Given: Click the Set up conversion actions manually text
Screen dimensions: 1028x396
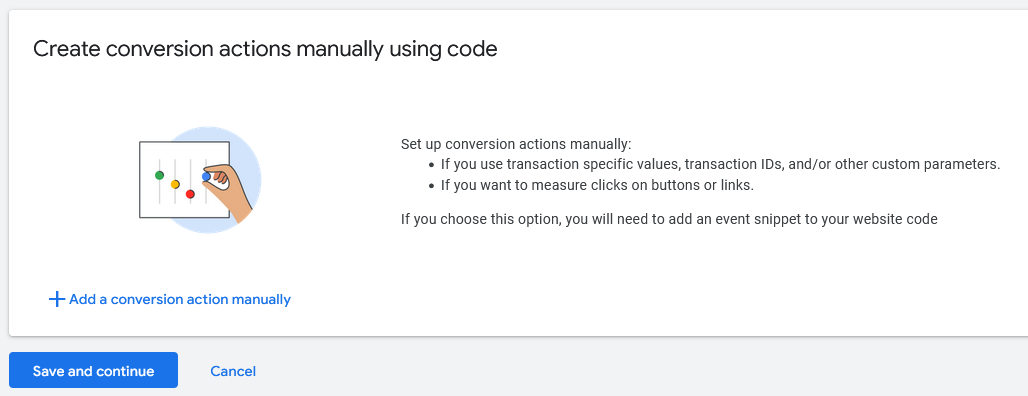Looking at the screenshot, I should pos(516,144).
